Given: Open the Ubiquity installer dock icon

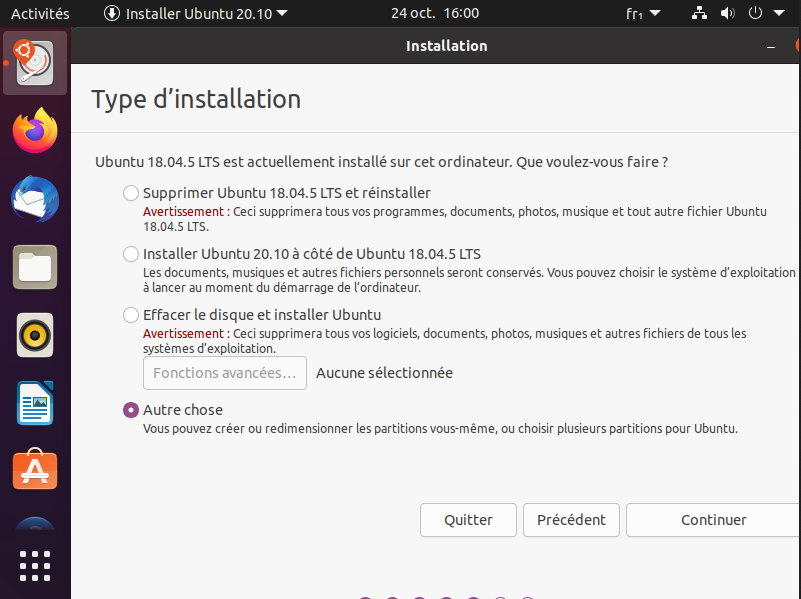Looking at the screenshot, I should click(35, 63).
